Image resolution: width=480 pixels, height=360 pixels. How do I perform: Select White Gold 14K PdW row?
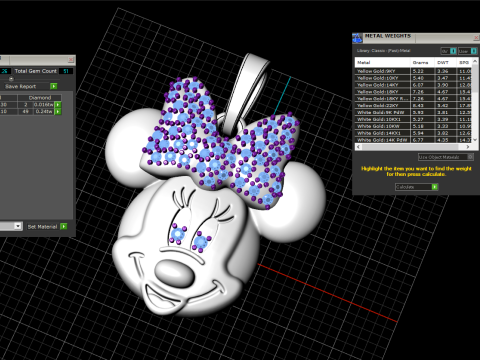tap(414, 140)
